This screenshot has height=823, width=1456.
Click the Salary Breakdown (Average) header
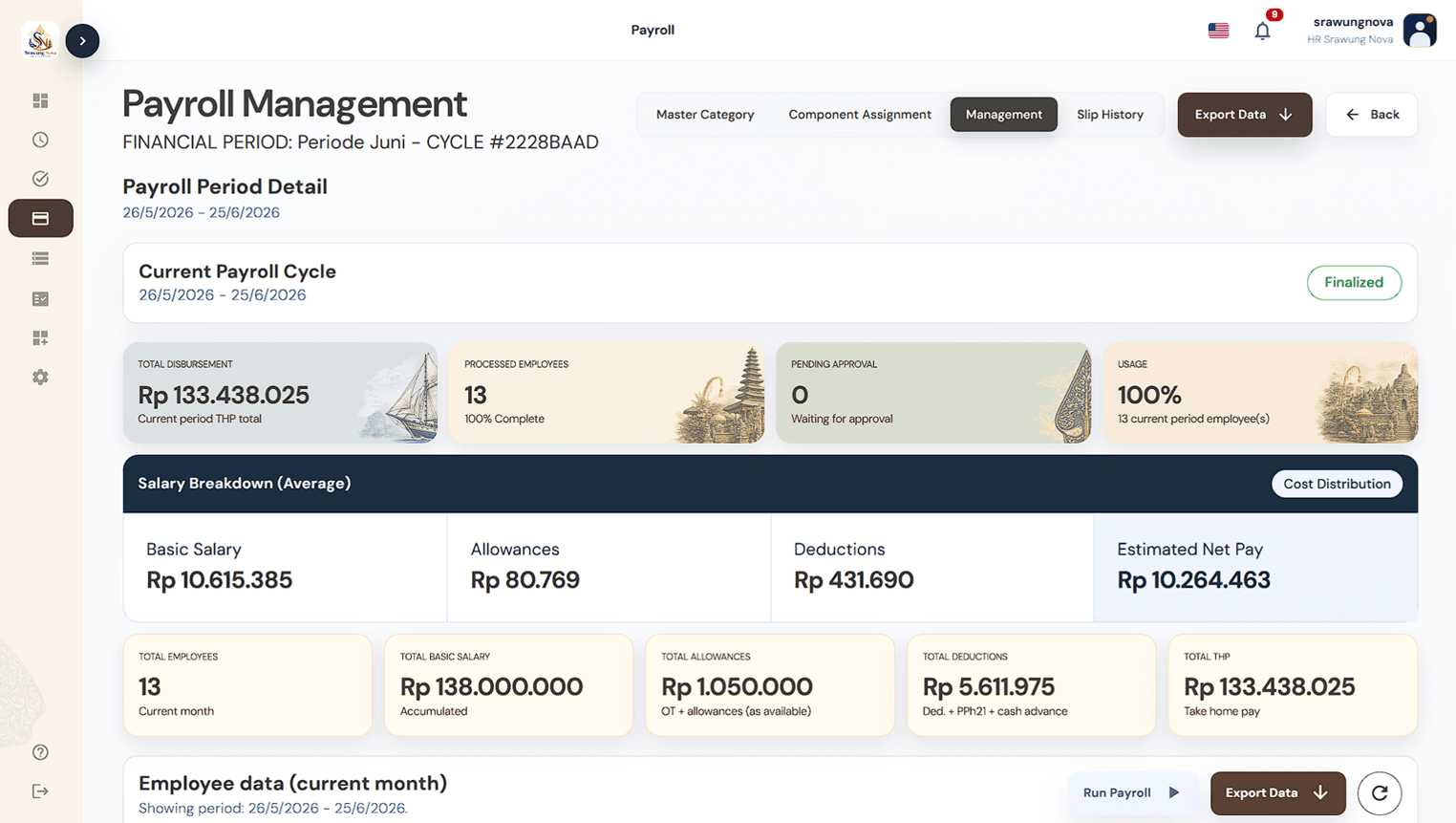click(244, 484)
